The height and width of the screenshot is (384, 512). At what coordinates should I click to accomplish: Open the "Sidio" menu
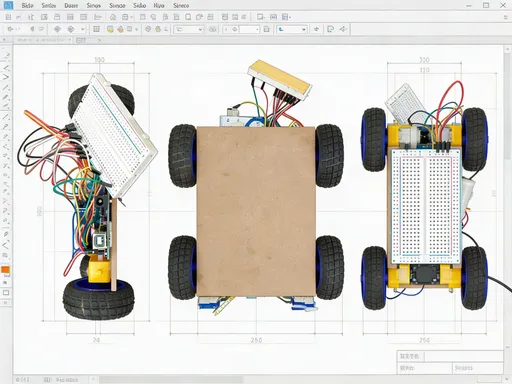pos(139,5)
